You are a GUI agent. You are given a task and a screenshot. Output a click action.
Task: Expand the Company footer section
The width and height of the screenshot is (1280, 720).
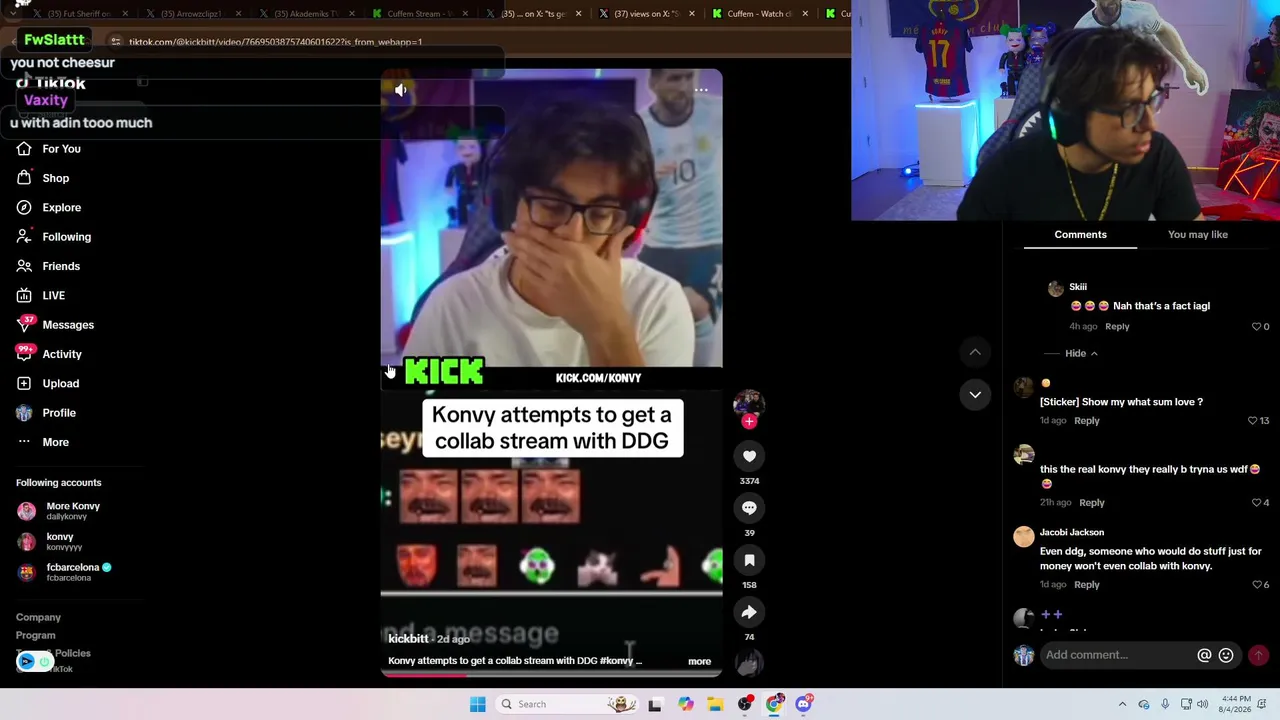38,618
